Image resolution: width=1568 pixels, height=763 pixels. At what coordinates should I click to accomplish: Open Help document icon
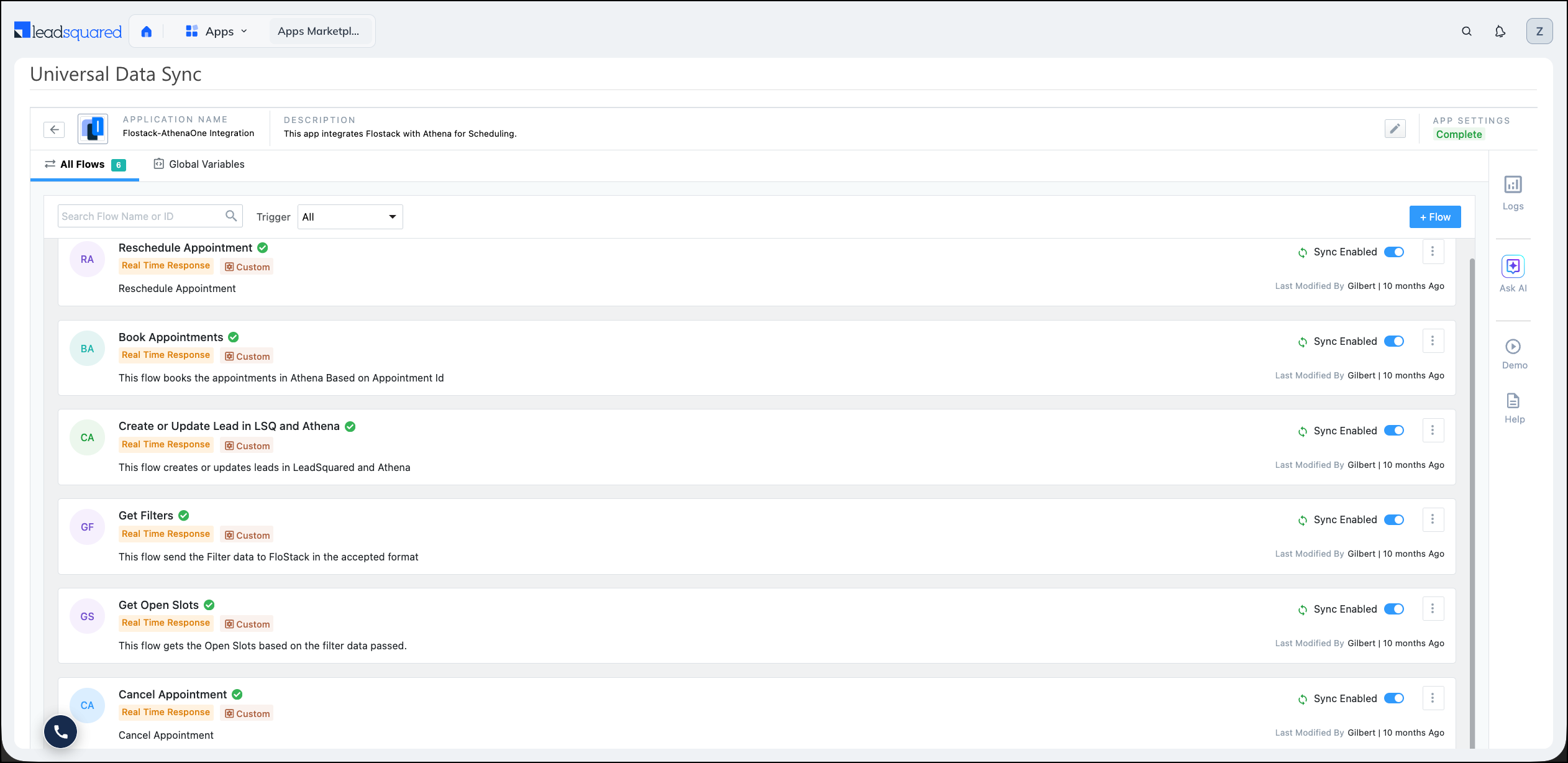point(1514,408)
